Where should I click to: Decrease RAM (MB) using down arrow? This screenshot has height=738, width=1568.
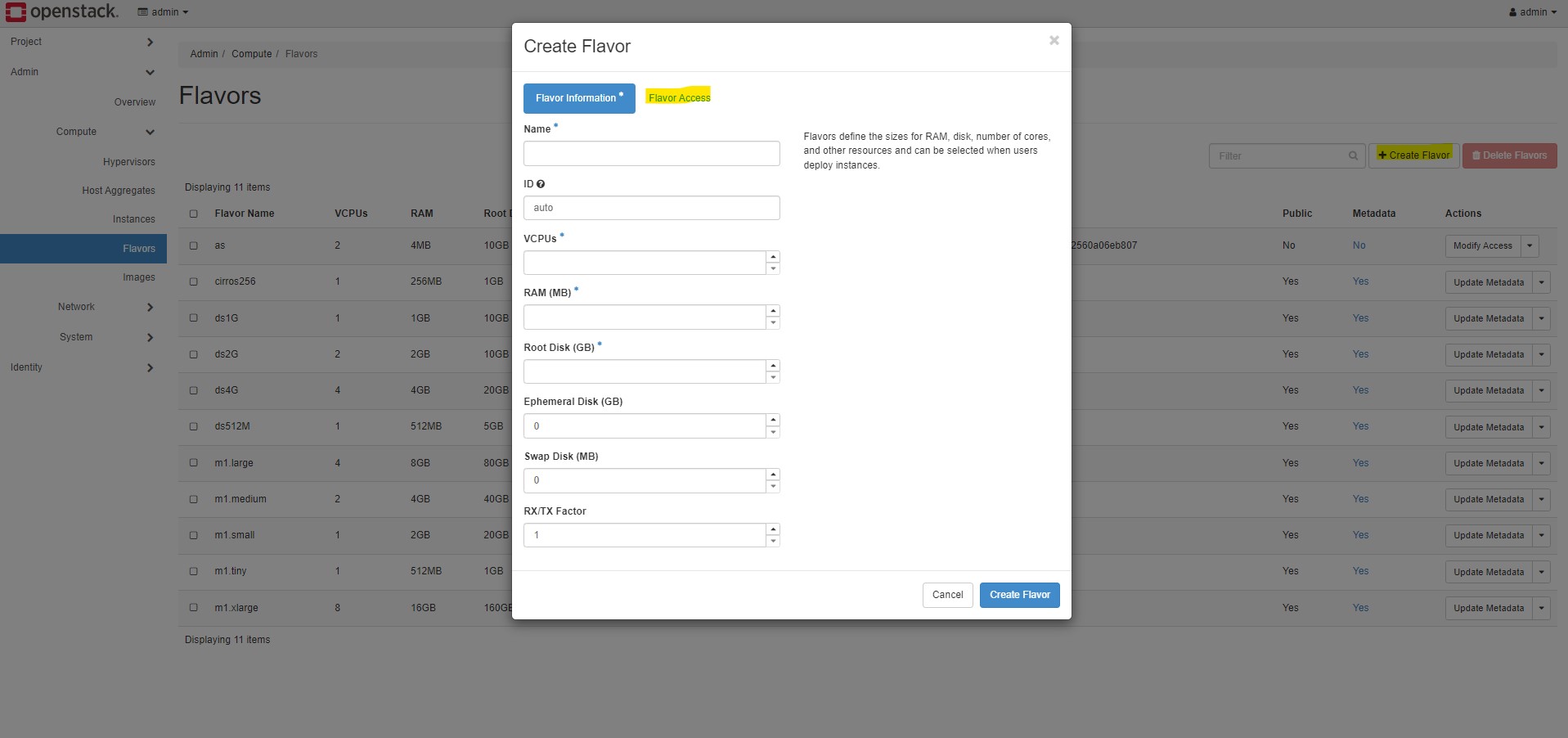pyautogui.click(x=773, y=323)
